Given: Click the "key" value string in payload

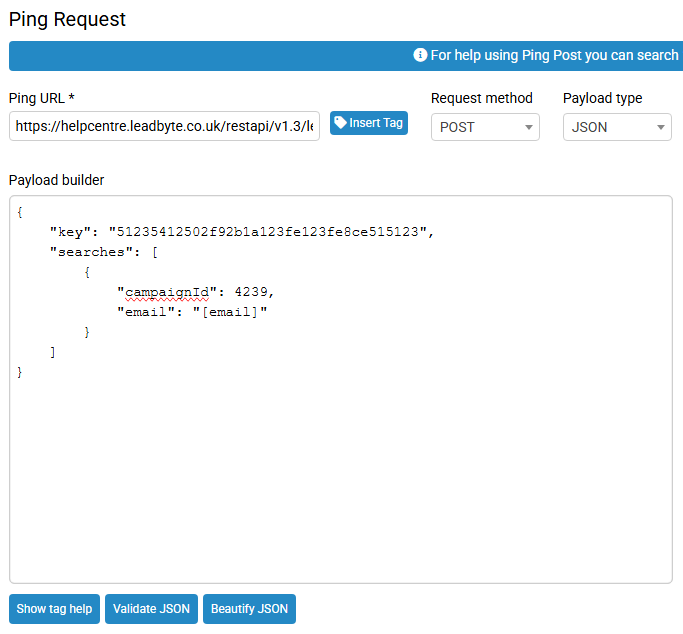Looking at the screenshot, I should [x=267, y=232].
